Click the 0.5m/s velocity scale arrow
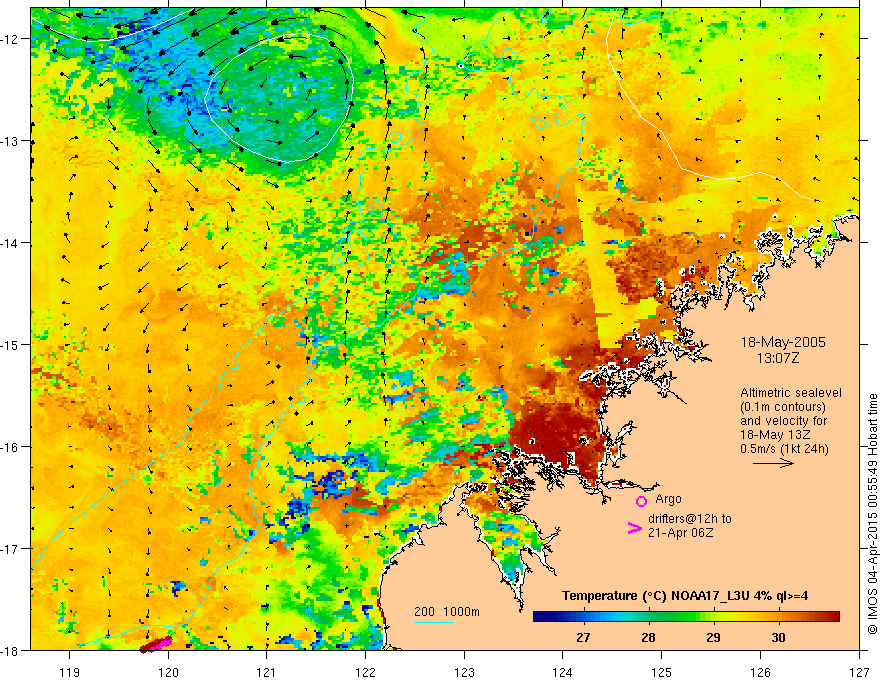 773,463
